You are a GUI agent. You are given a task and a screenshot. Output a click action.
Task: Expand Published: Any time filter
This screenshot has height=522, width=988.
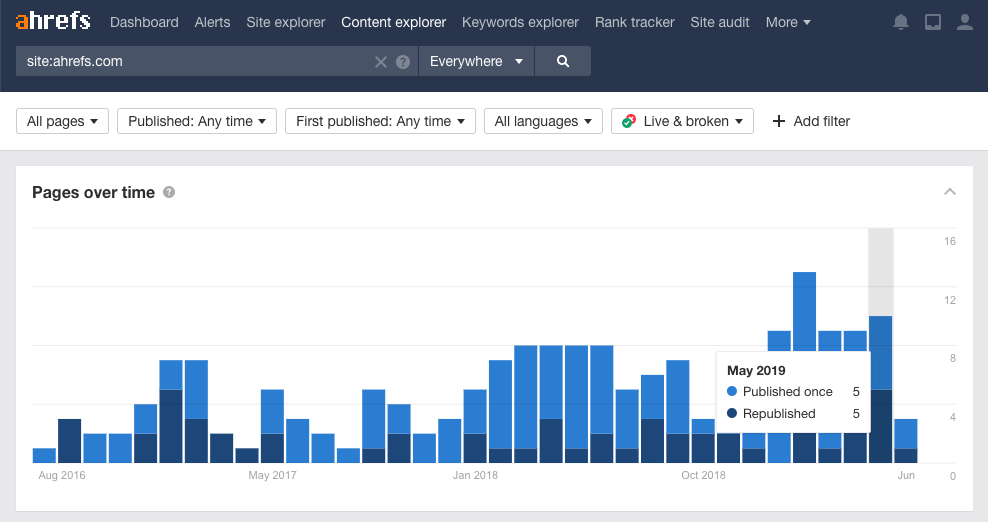tap(197, 121)
